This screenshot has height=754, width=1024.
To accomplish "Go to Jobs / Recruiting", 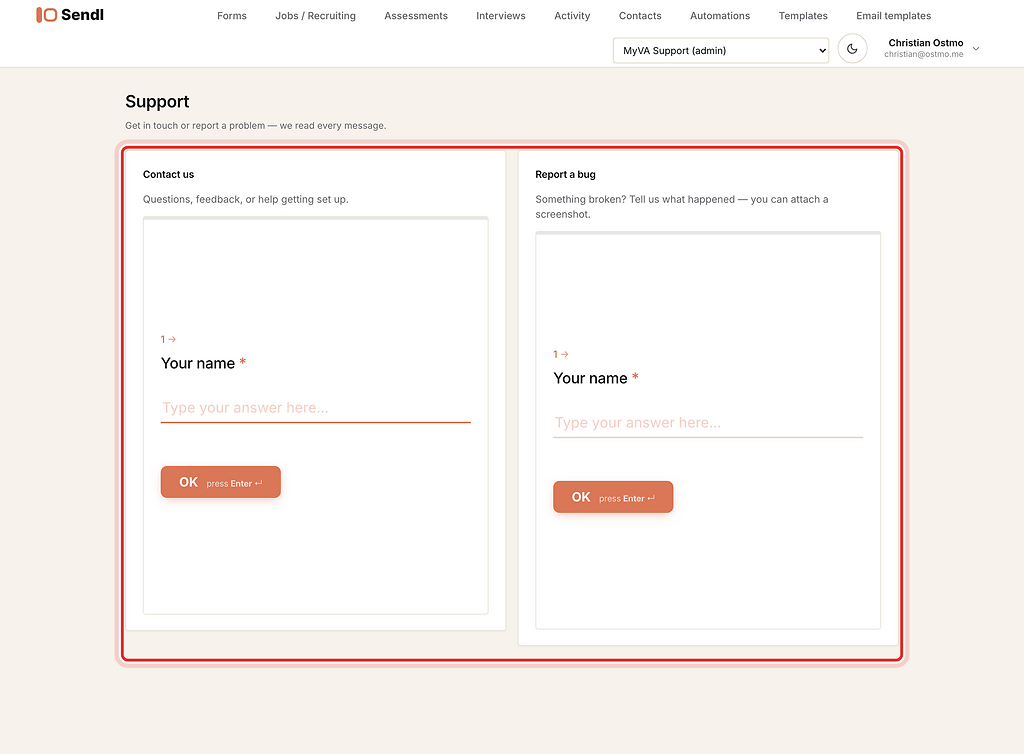I will pyautogui.click(x=315, y=16).
